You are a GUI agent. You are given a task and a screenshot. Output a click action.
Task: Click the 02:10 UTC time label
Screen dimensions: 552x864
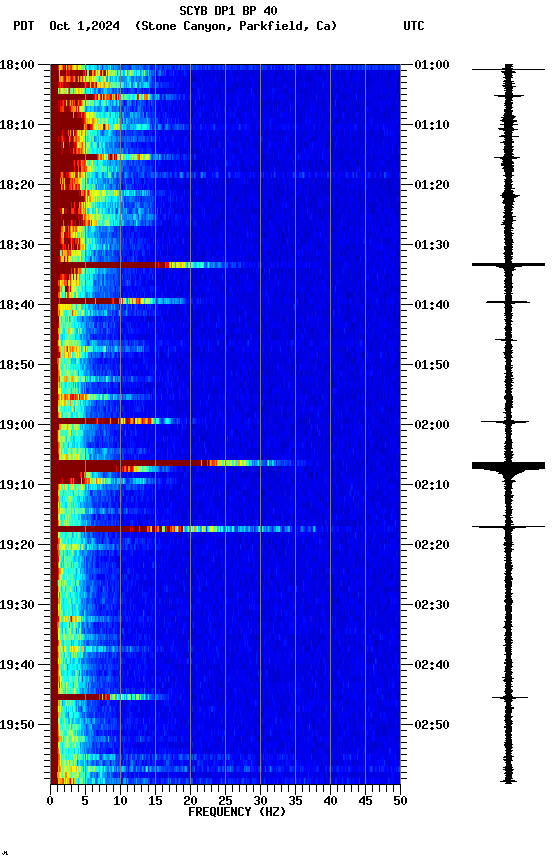432,485
